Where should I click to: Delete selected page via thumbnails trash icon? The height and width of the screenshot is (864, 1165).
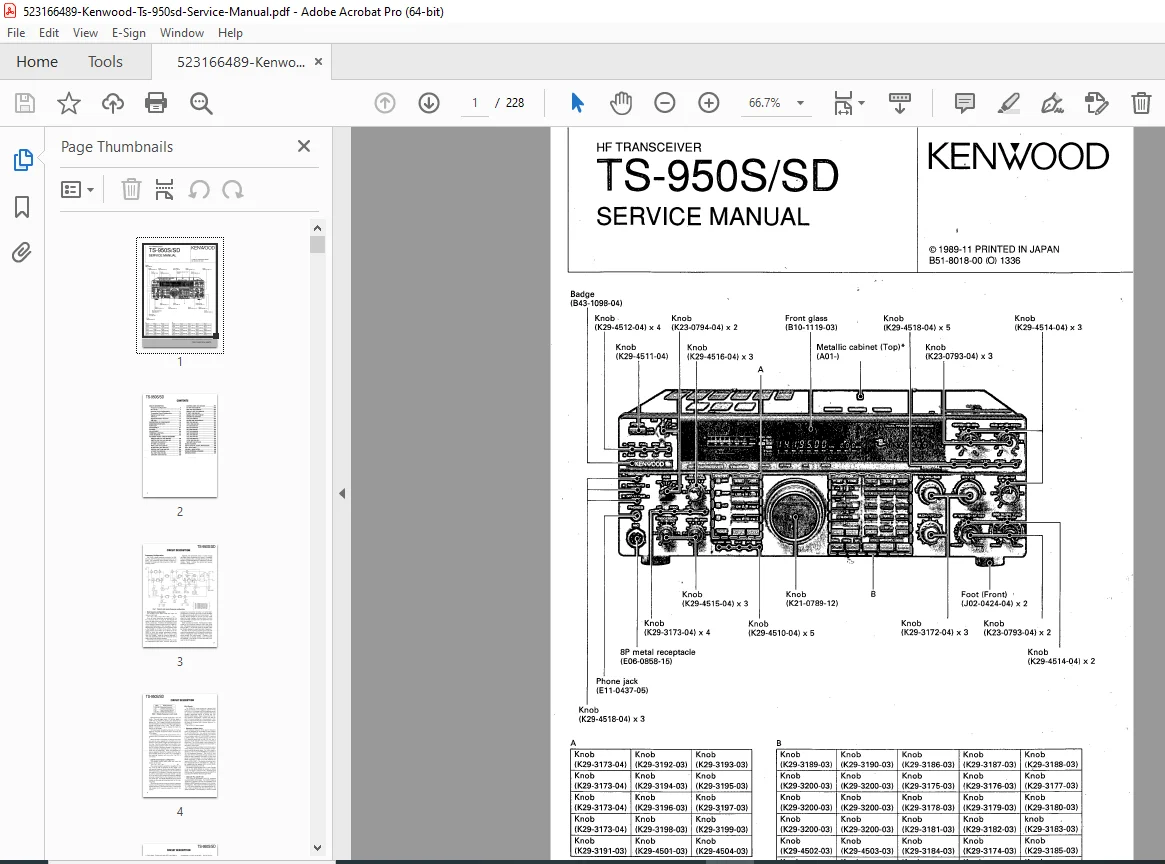[131, 189]
